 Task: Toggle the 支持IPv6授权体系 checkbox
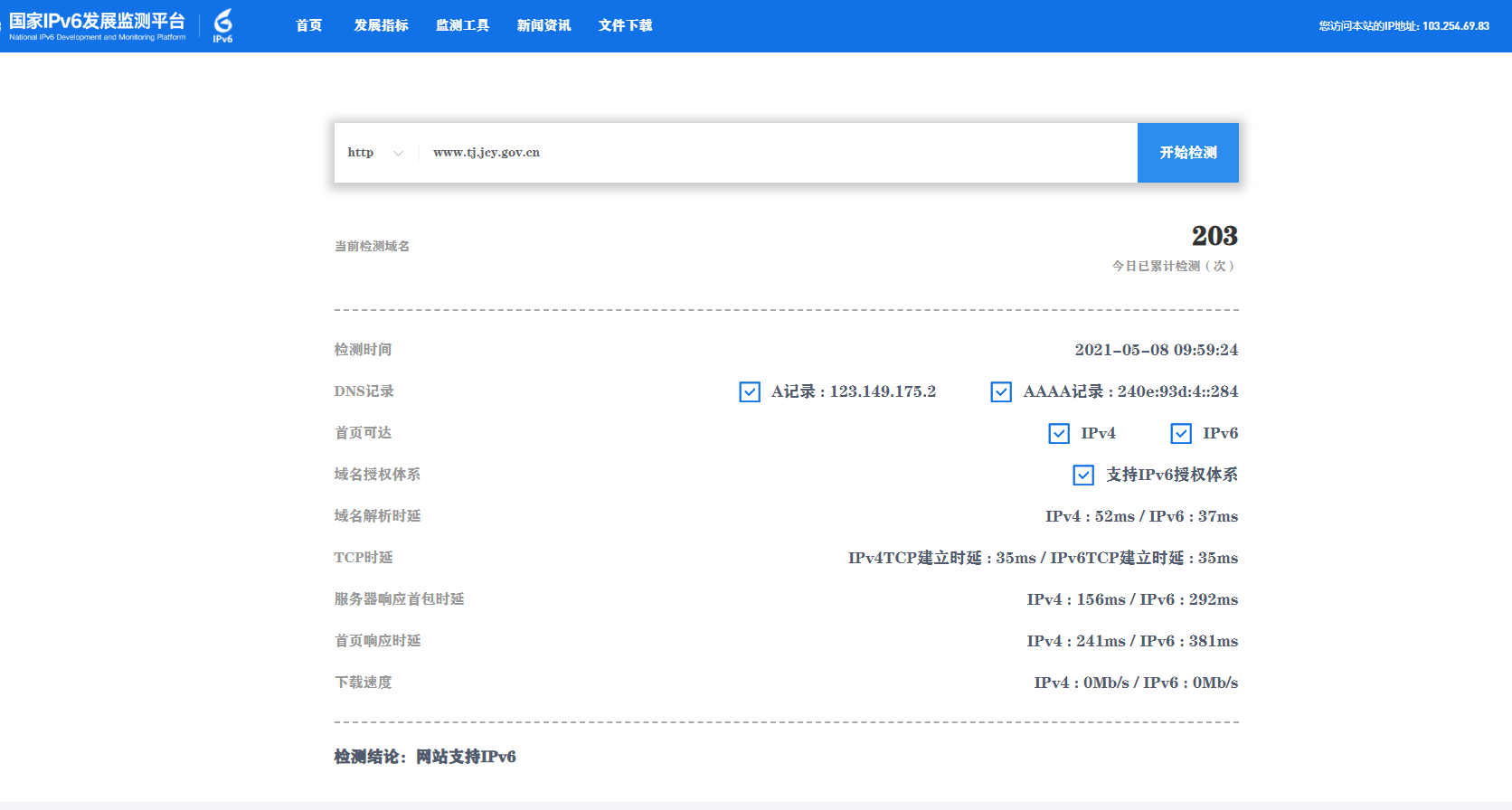1083,475
